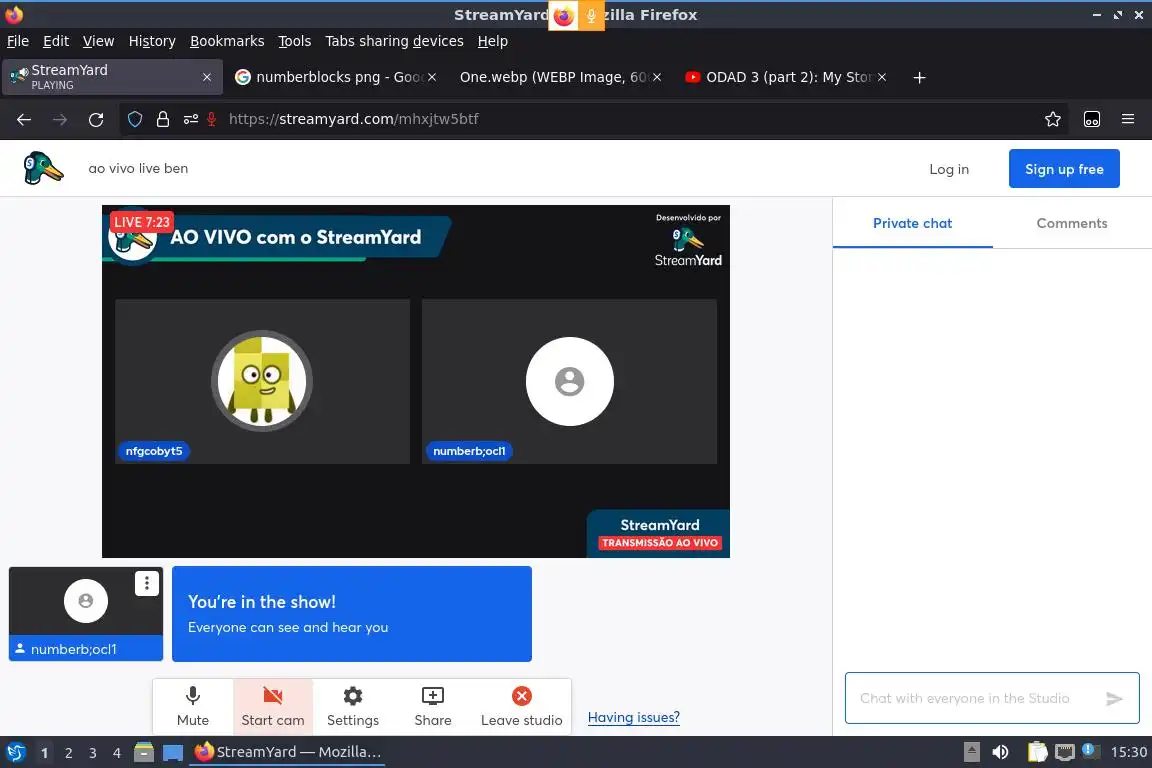Image resolution: width=1152 pixels, height=768 pixels.
Task: Click the LIVE 7:23 indicator badge
Action: click(x=142, y=222)
